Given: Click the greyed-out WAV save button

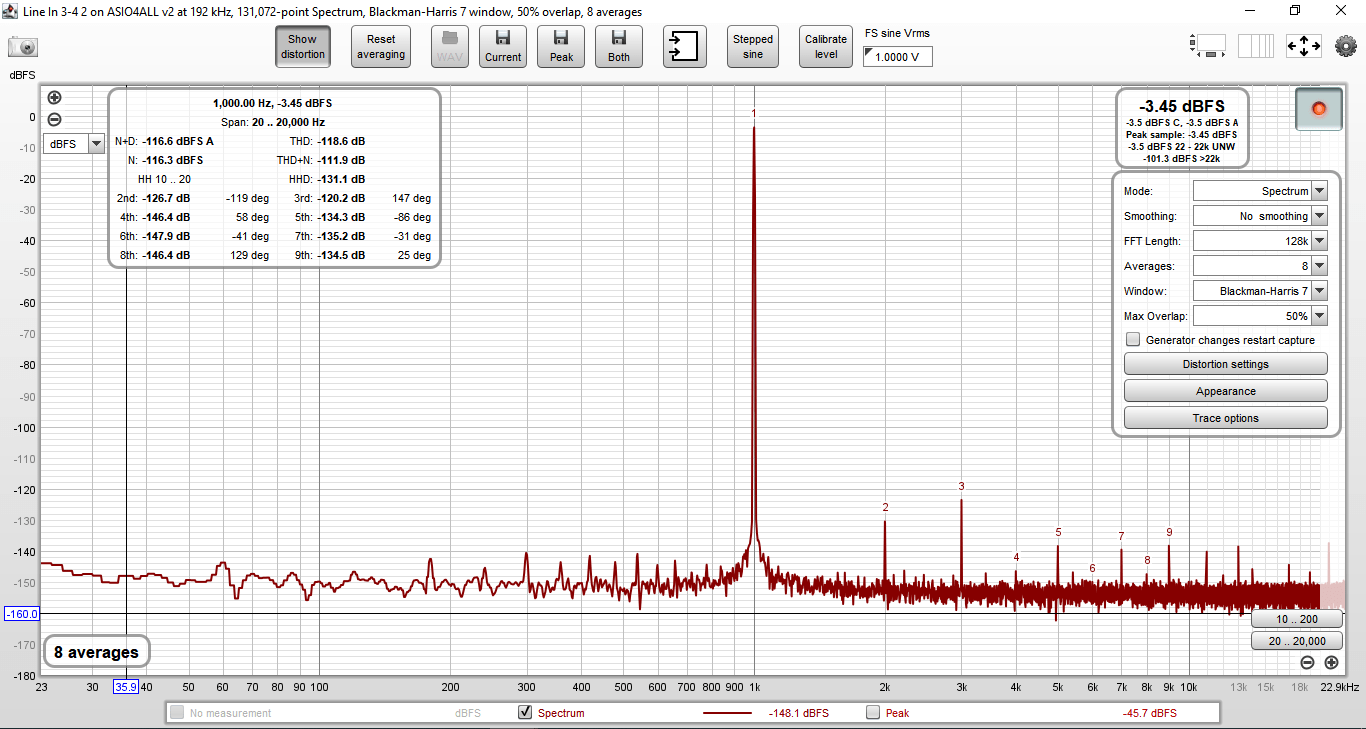Looking at the screenshot, I should click(450, 47).
